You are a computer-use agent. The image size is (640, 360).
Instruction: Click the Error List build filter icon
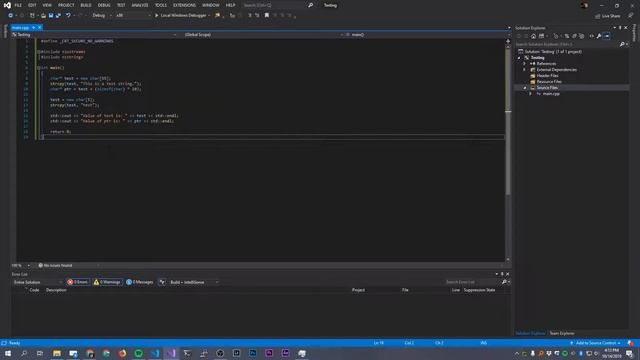(x=162, y=282)
